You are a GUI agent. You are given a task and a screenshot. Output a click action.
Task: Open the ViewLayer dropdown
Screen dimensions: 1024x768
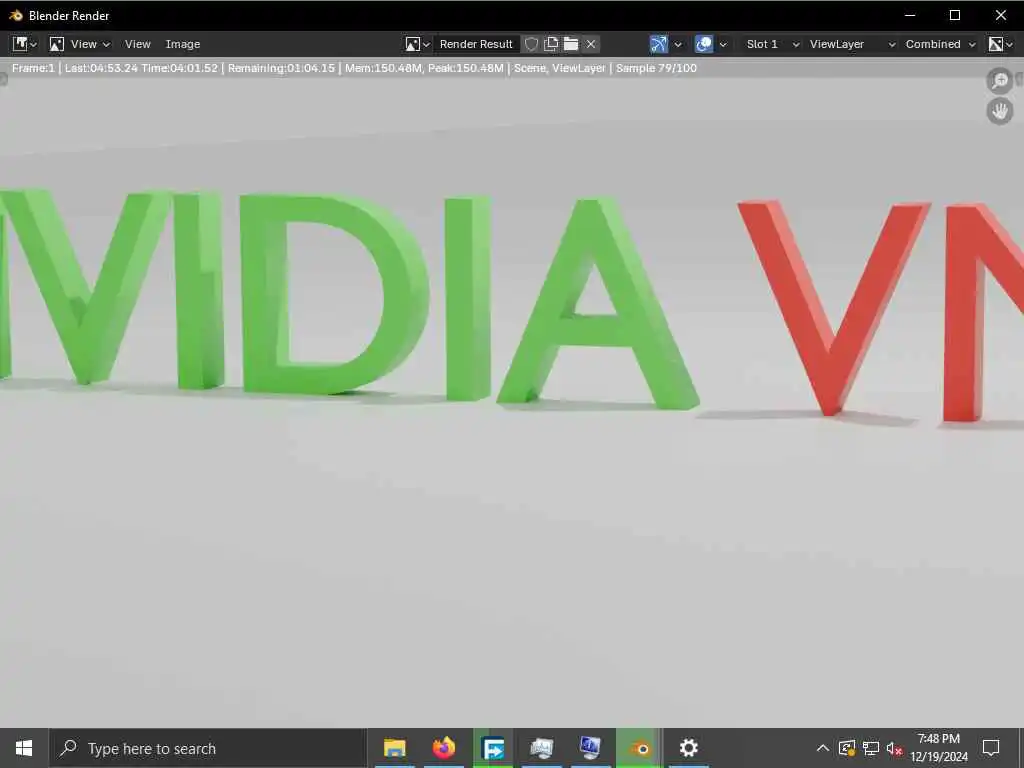tap(852, 44)
